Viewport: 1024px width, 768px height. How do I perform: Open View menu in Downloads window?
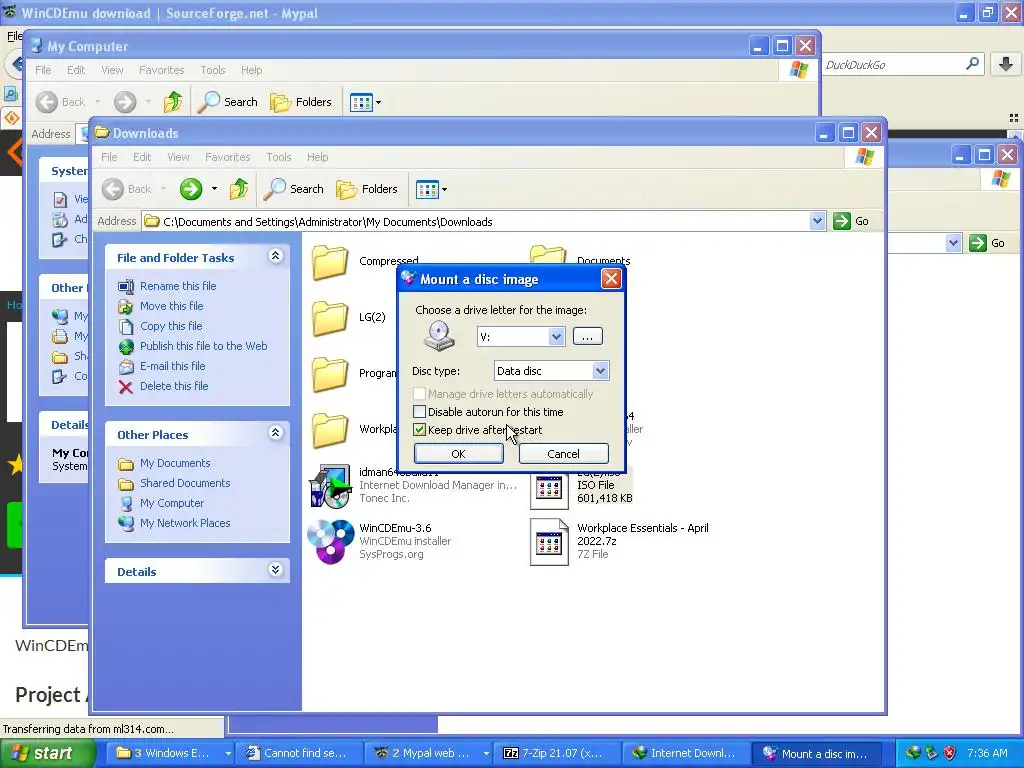click(178, 157)
